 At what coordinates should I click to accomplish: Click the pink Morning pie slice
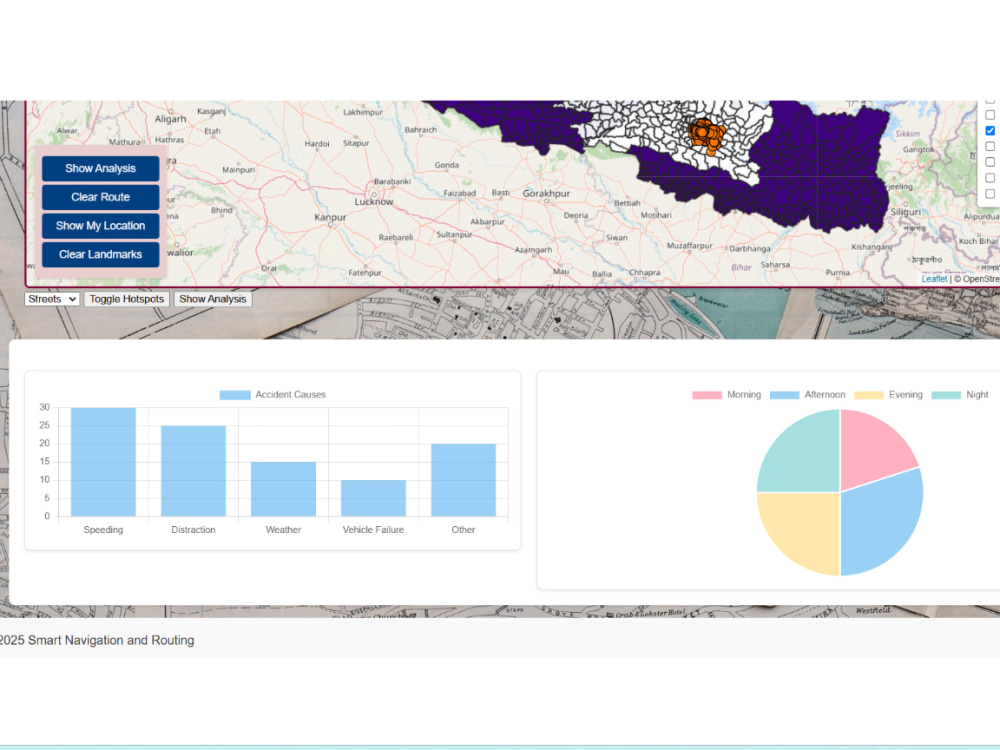click(x=871, y=450)
